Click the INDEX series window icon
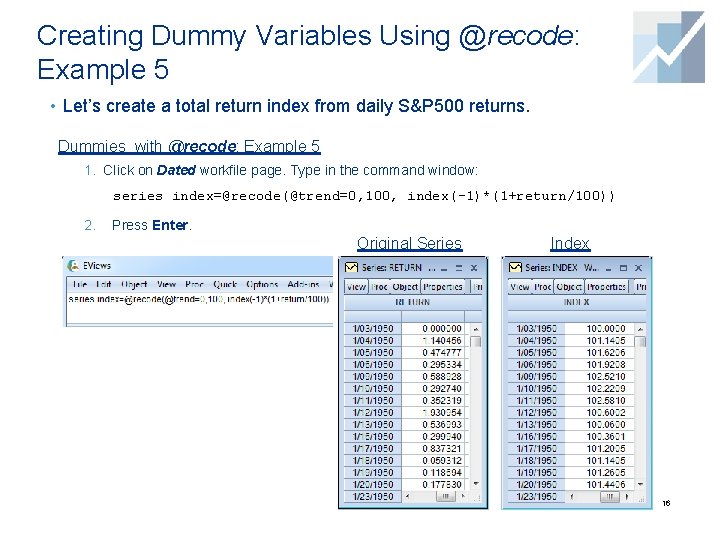 click(515, 267)
